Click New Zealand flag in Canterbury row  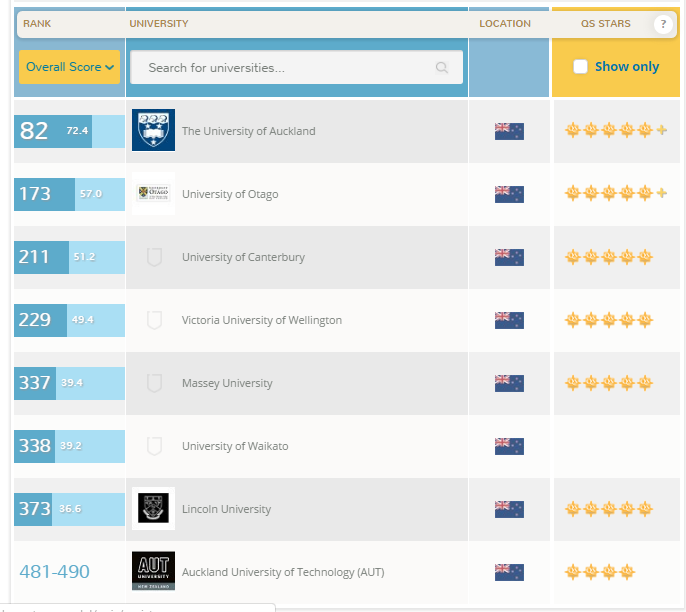coord(509,257)
